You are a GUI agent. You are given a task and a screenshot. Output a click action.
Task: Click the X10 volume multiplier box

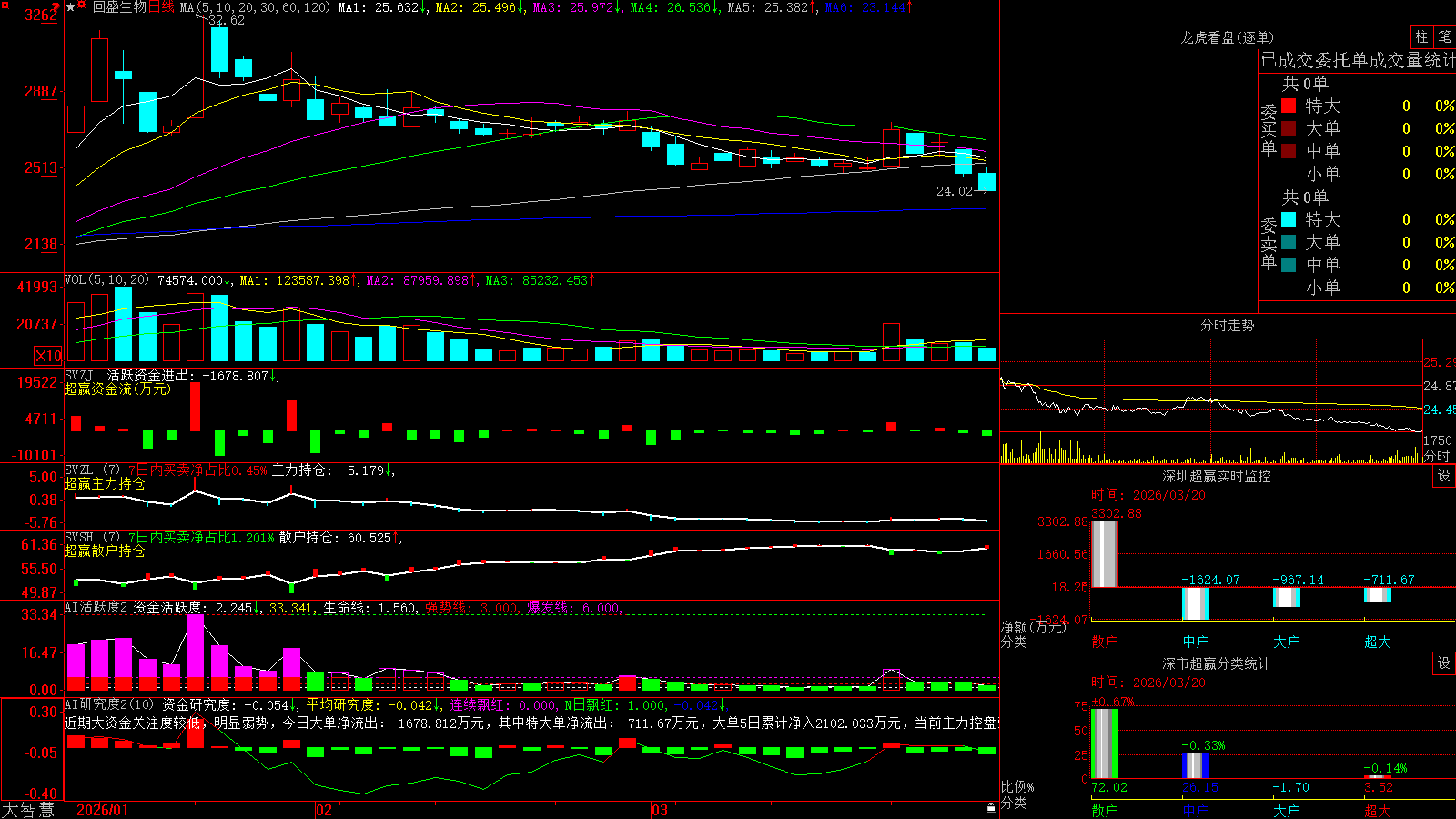[48, 356]
